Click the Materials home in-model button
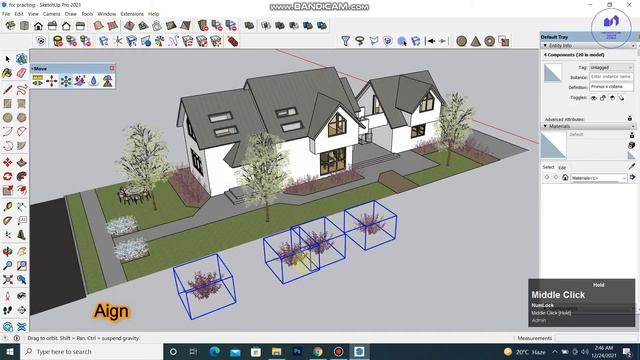Viewport: 640px width, 360px height. click(x=565, y=178)
